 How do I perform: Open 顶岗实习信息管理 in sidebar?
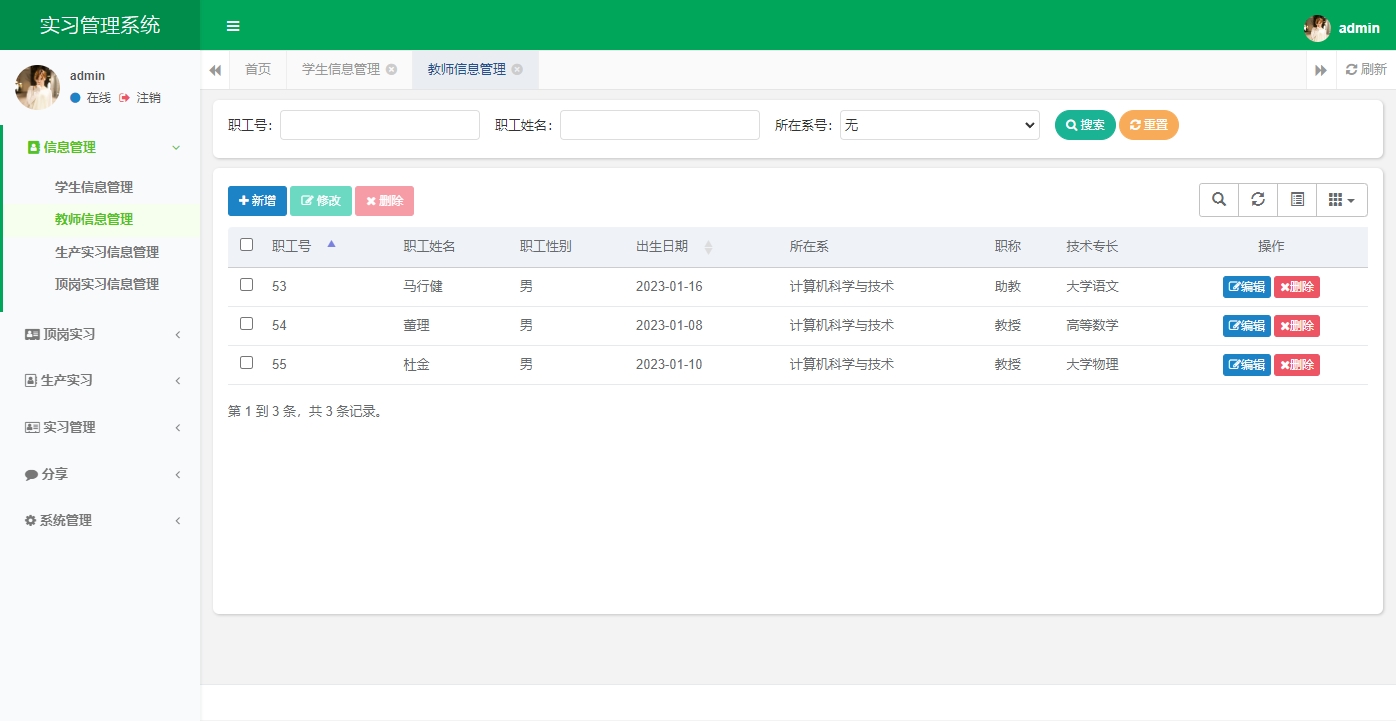pos(107,284)
